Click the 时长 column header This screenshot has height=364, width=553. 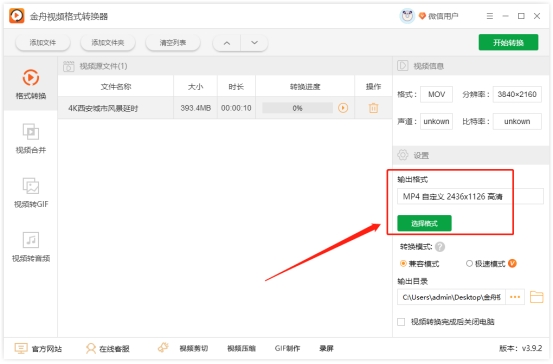236,86
